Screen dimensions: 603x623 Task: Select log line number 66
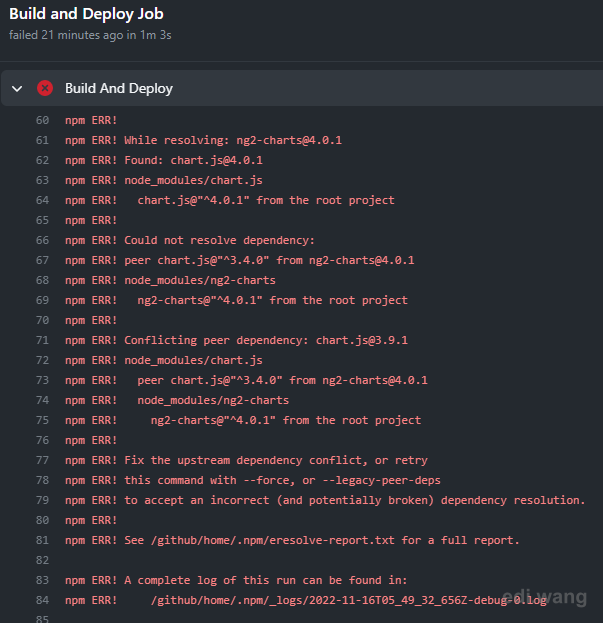(43, 240)
